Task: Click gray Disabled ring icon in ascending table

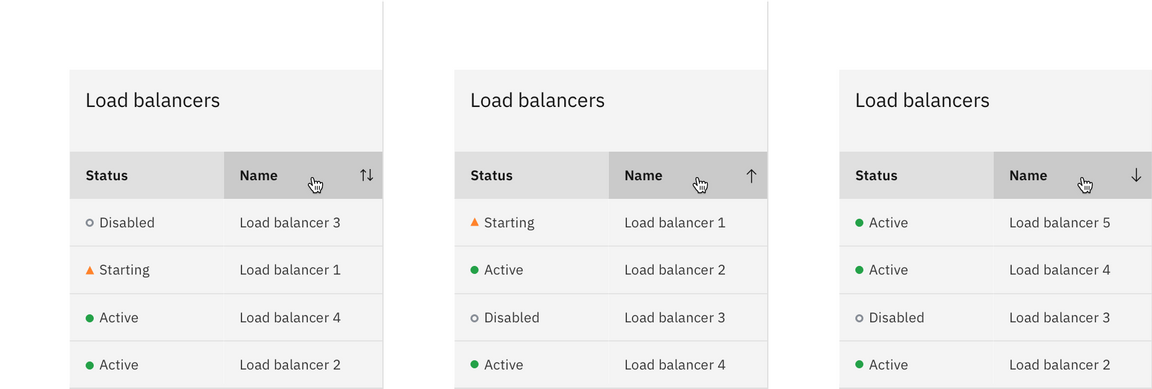Action: coord(475,318)
